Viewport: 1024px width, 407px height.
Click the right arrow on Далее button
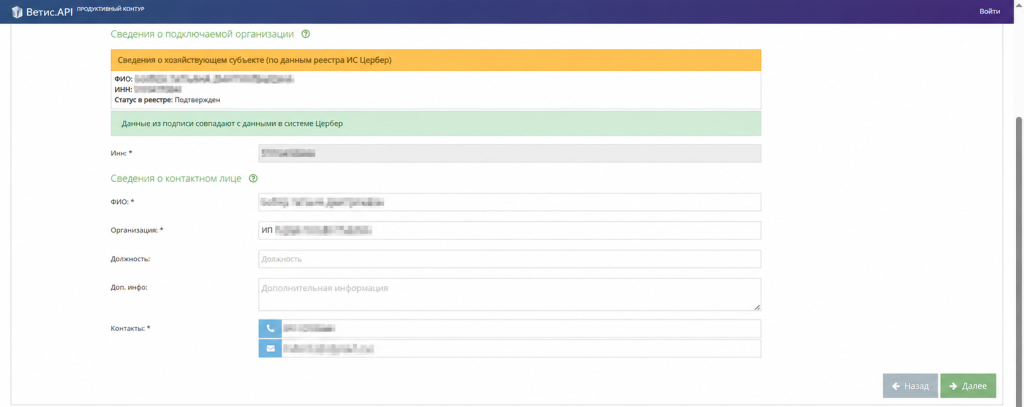pos(954,386)
